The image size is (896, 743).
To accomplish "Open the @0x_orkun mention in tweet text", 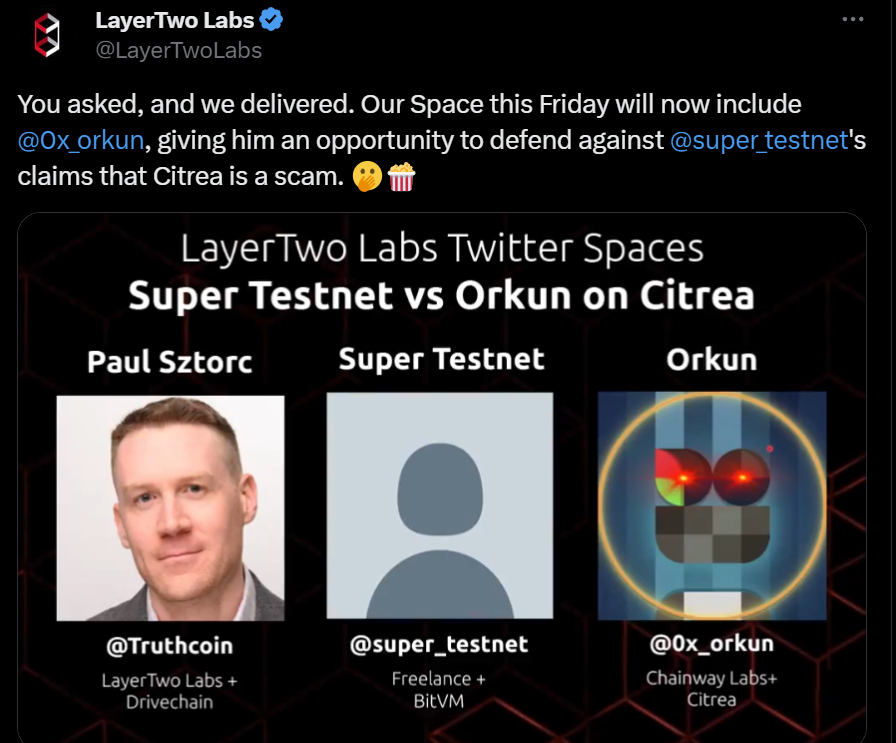I will click(81, 140).
